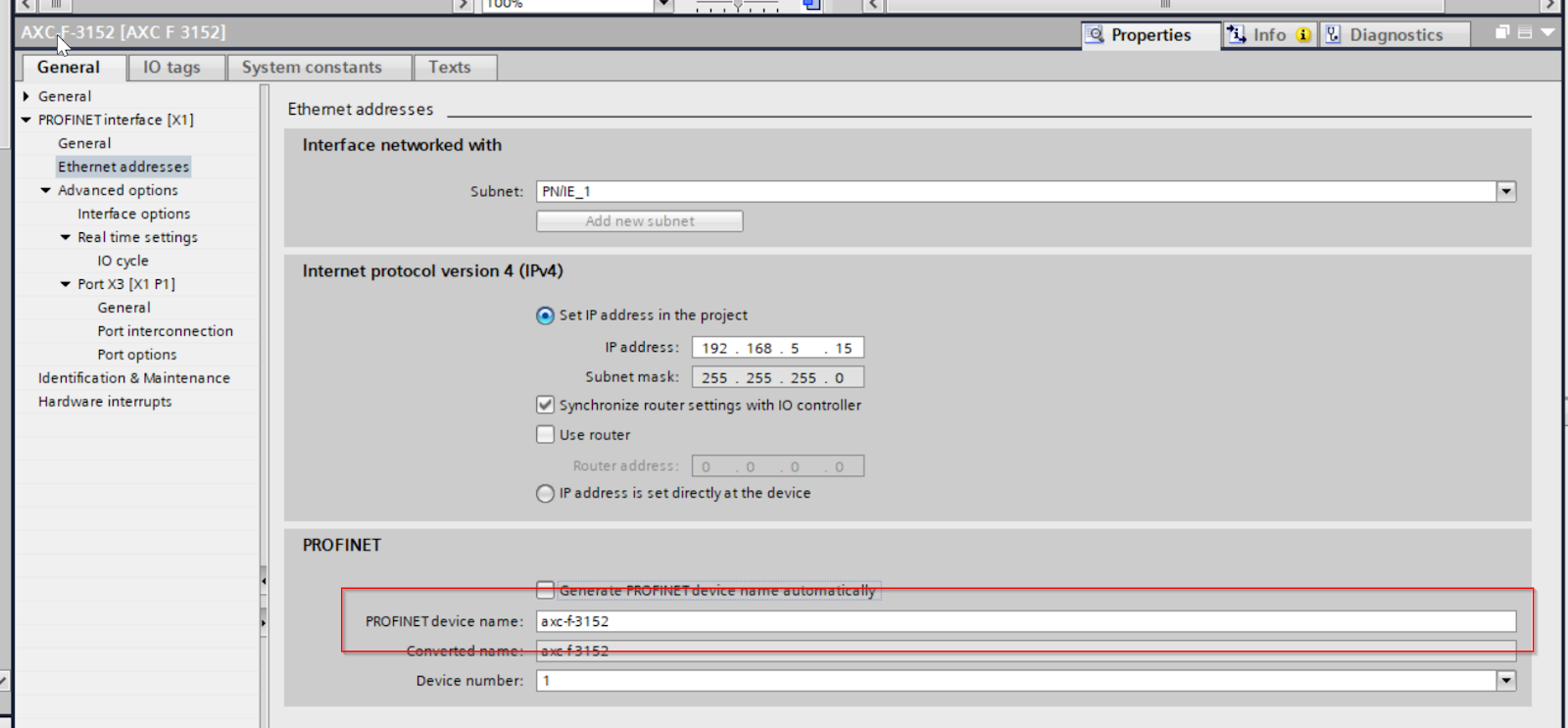Screen dimensions: 1568x728
Task: Collapse inspector window with down arrow
Action: [1547, 32]
